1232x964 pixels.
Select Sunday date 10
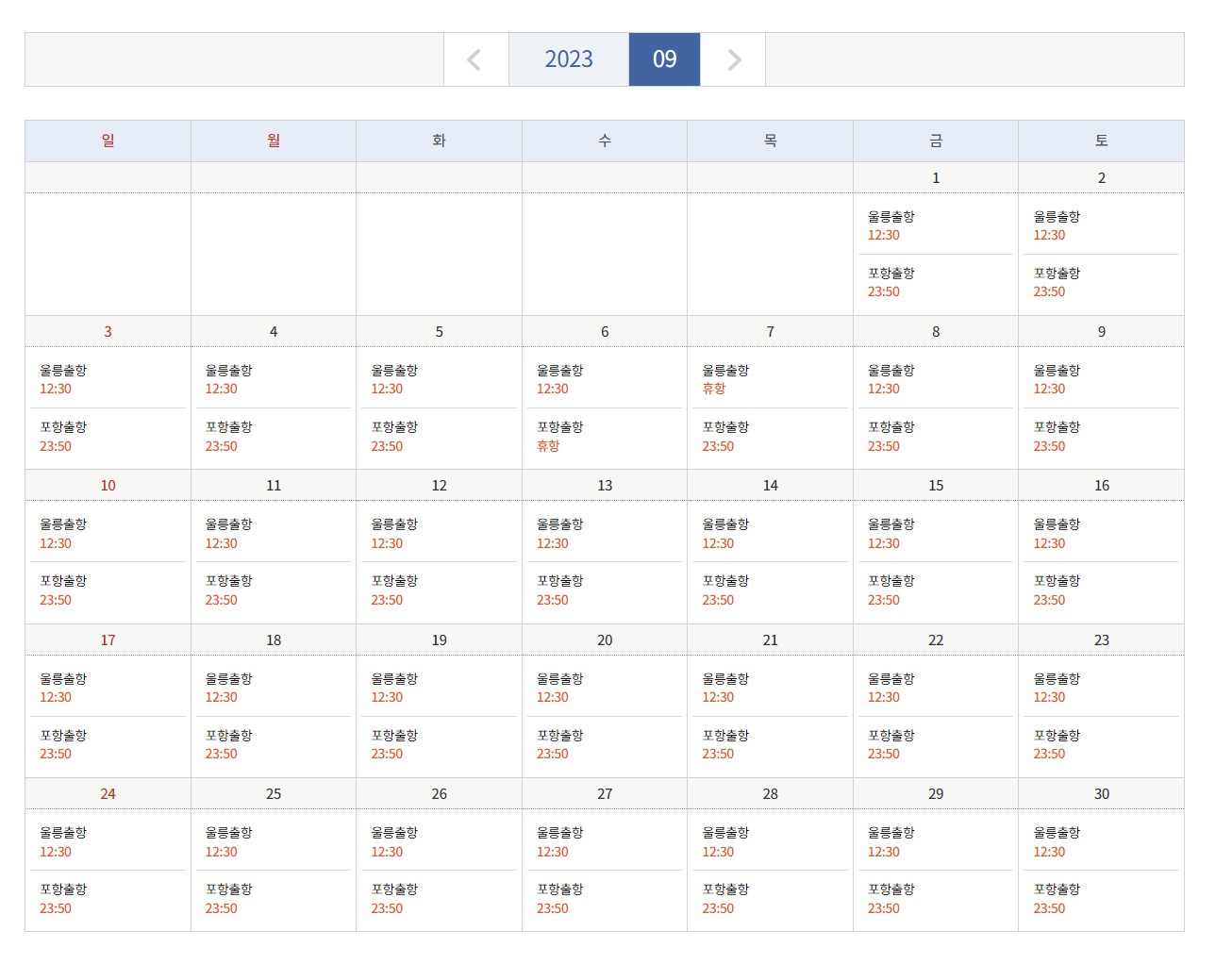(x=108, y=485)
